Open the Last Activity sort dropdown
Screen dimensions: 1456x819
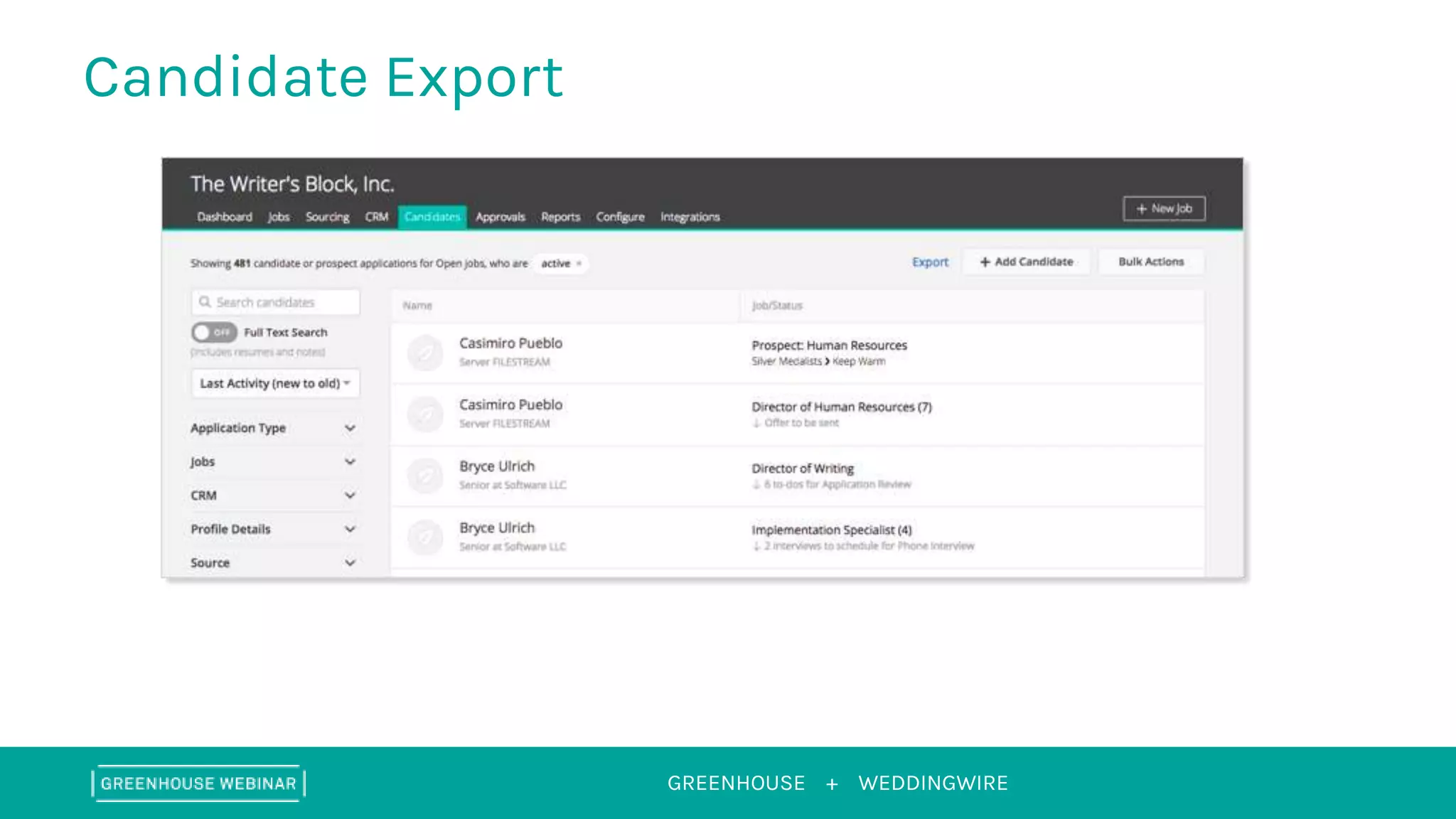[x=275, y=383]
